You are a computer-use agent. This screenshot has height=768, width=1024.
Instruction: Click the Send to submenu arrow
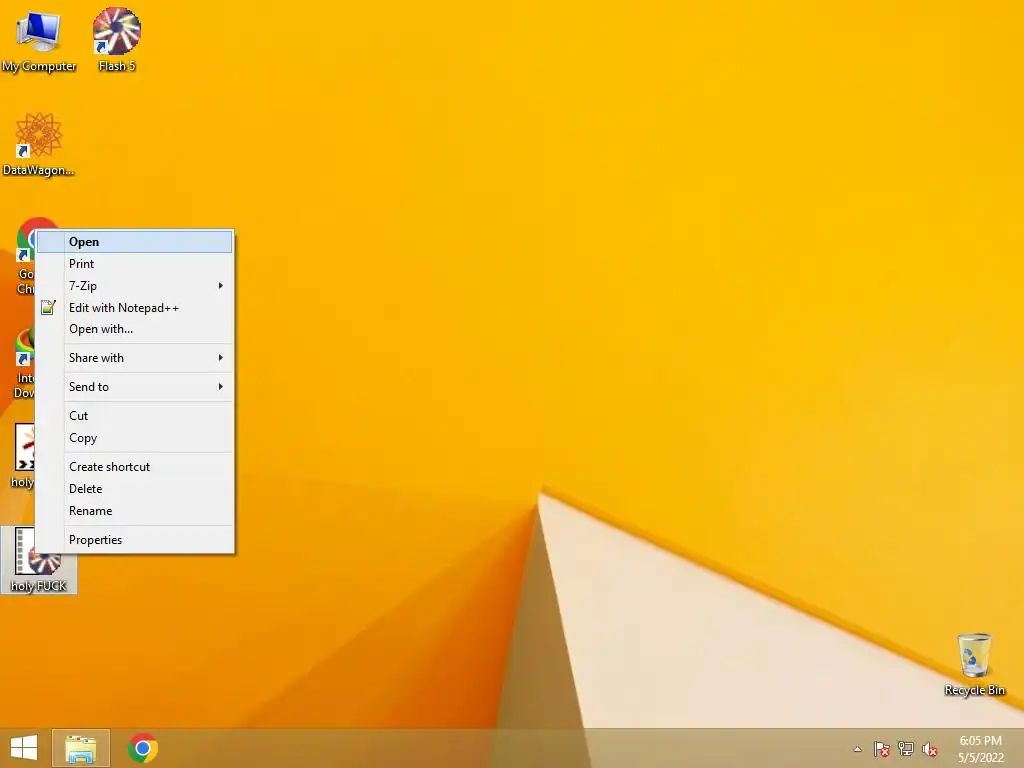(x=221, y=387)
